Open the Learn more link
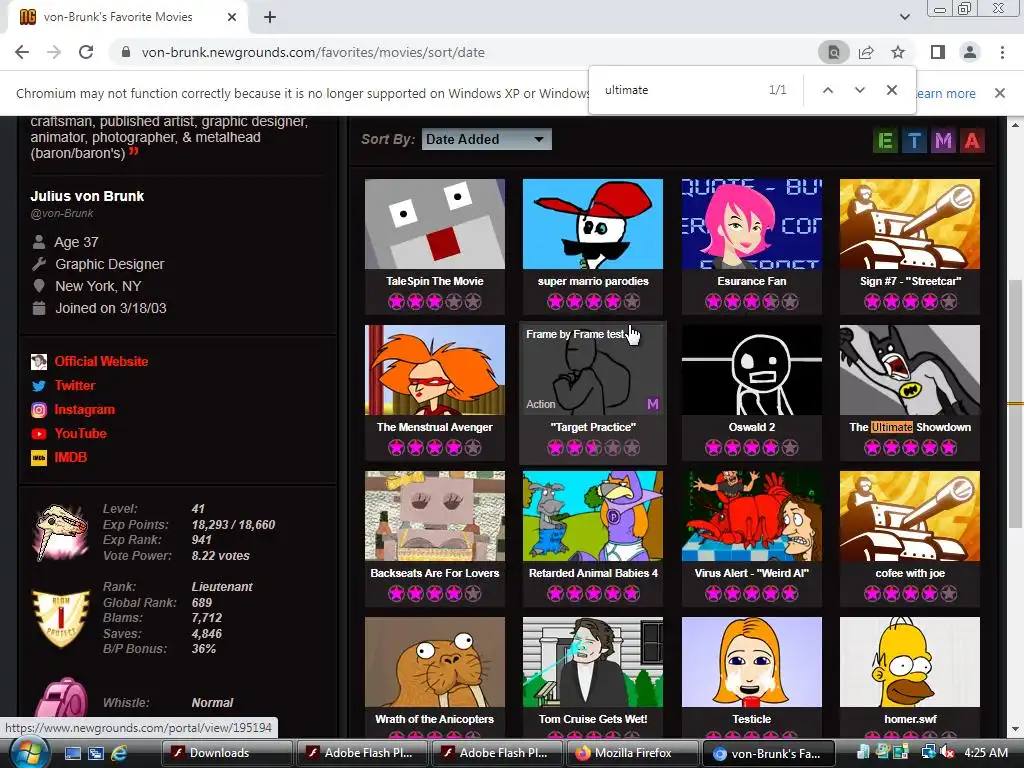 coord(946,93)
